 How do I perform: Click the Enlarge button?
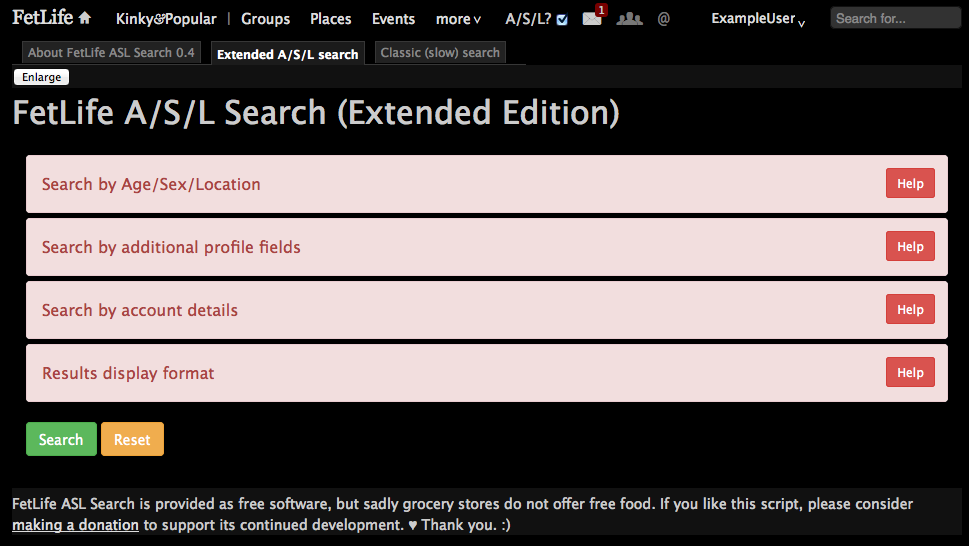41,77
